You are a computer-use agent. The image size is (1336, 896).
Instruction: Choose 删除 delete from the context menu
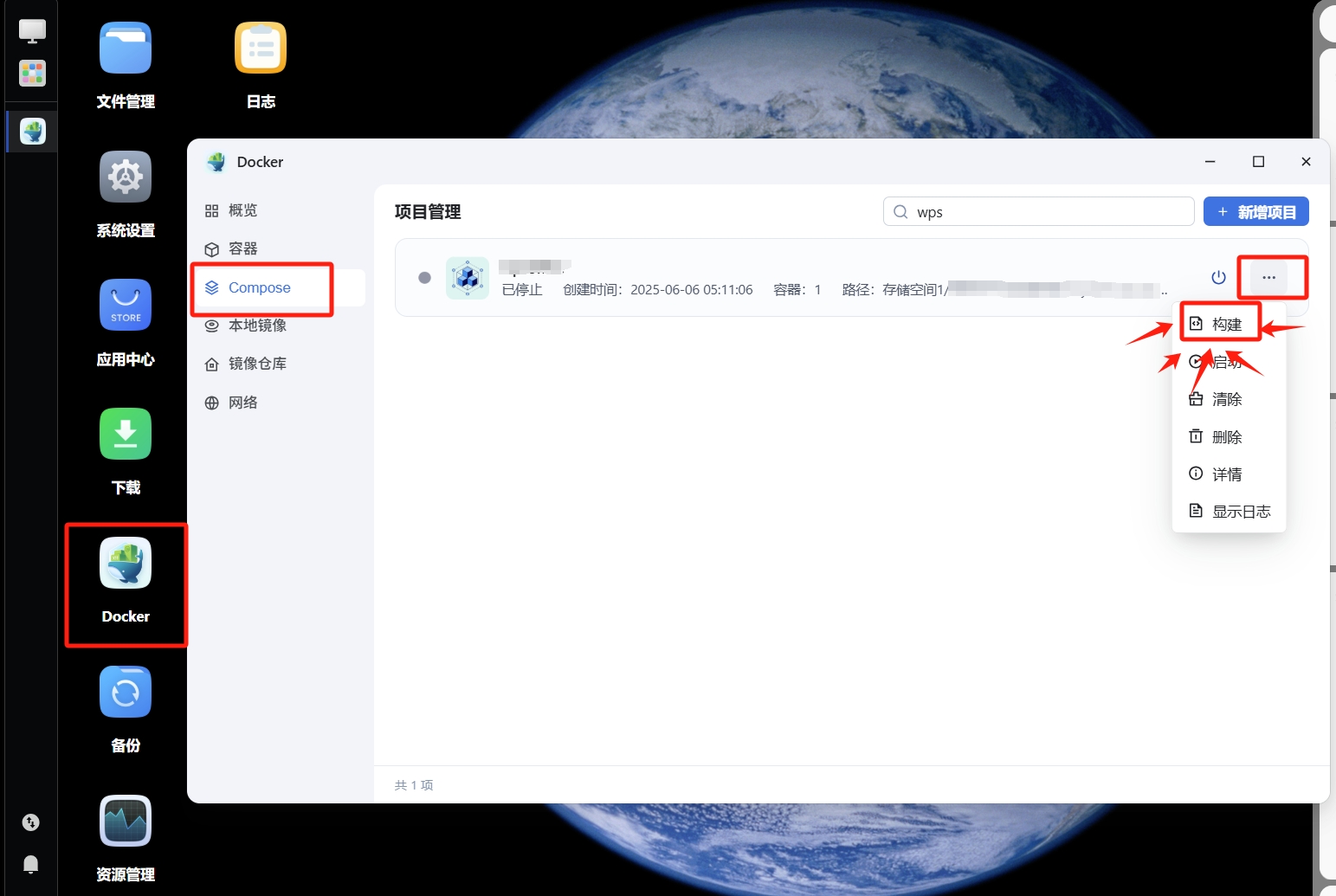[1229, 437]
